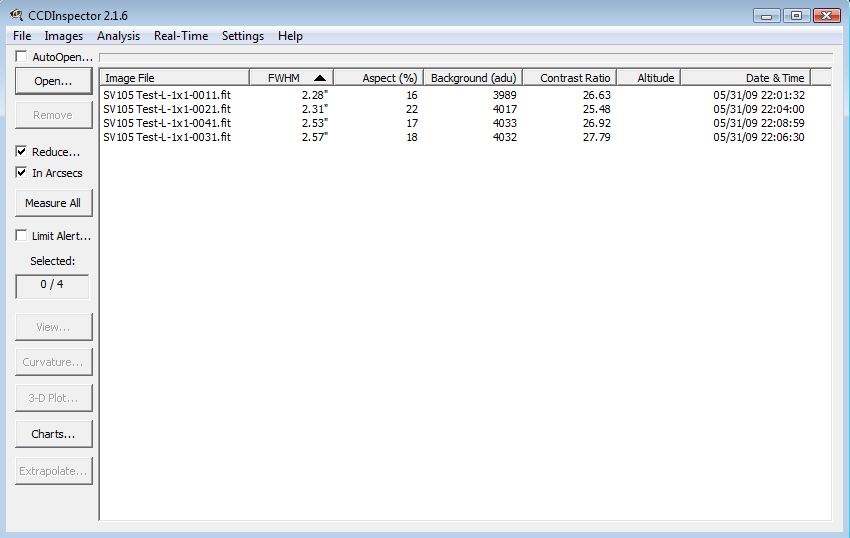Screen dimensions: 850x538
Task: Minimize the CCDInspector window
Action: click(x=767, y=16)
